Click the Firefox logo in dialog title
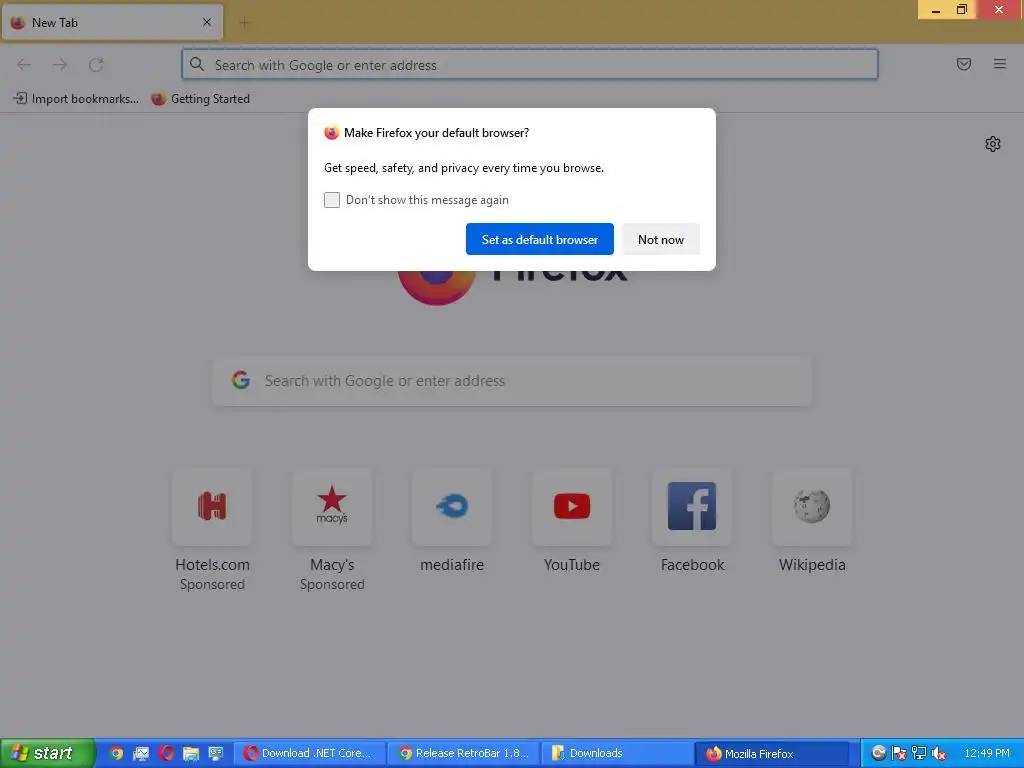Screen dimensions: 1024x768 332,133
